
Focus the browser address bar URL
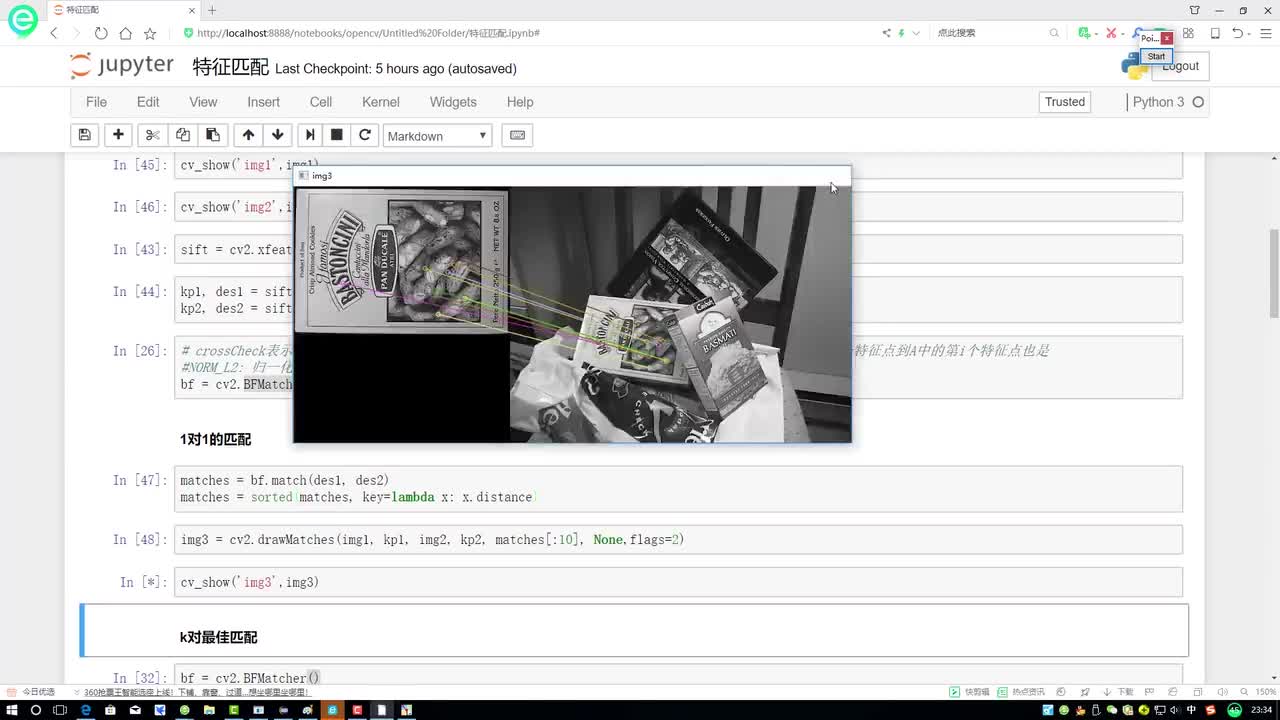pyautogui.click(x=369, y=33)
